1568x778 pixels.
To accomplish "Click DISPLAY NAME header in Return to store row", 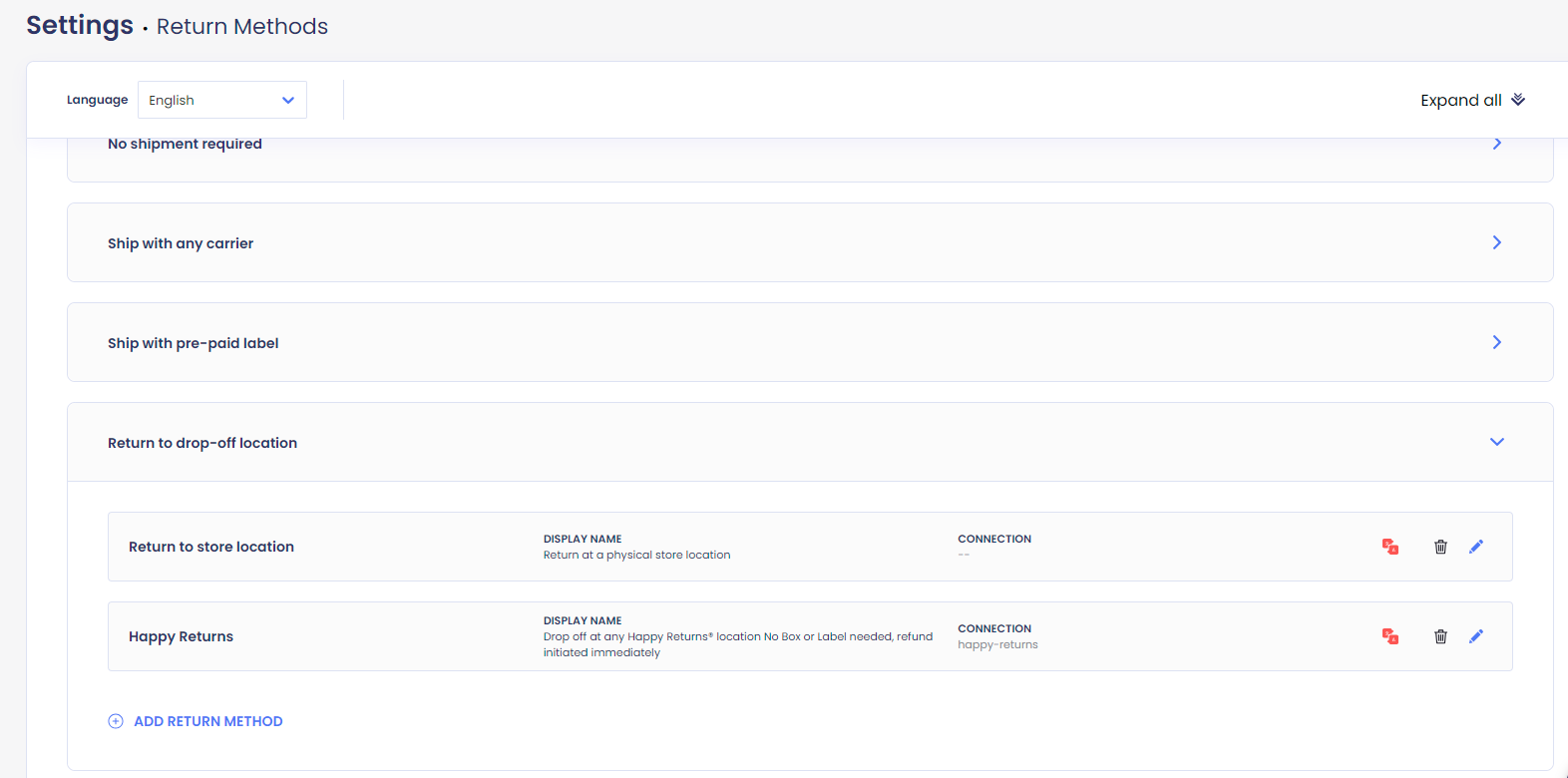I will (x=583, y=539).
